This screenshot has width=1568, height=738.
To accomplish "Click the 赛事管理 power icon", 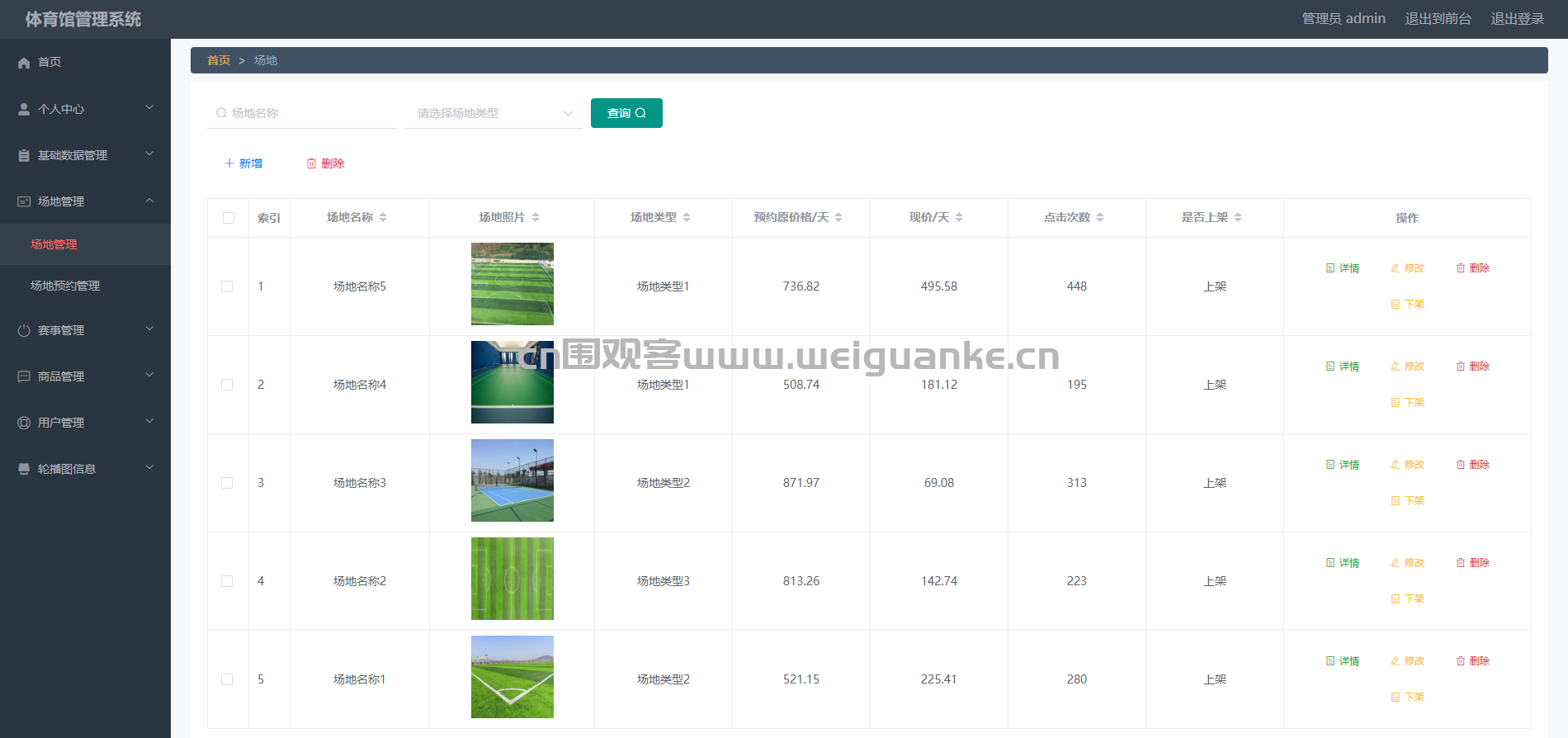I will point(24,330).
